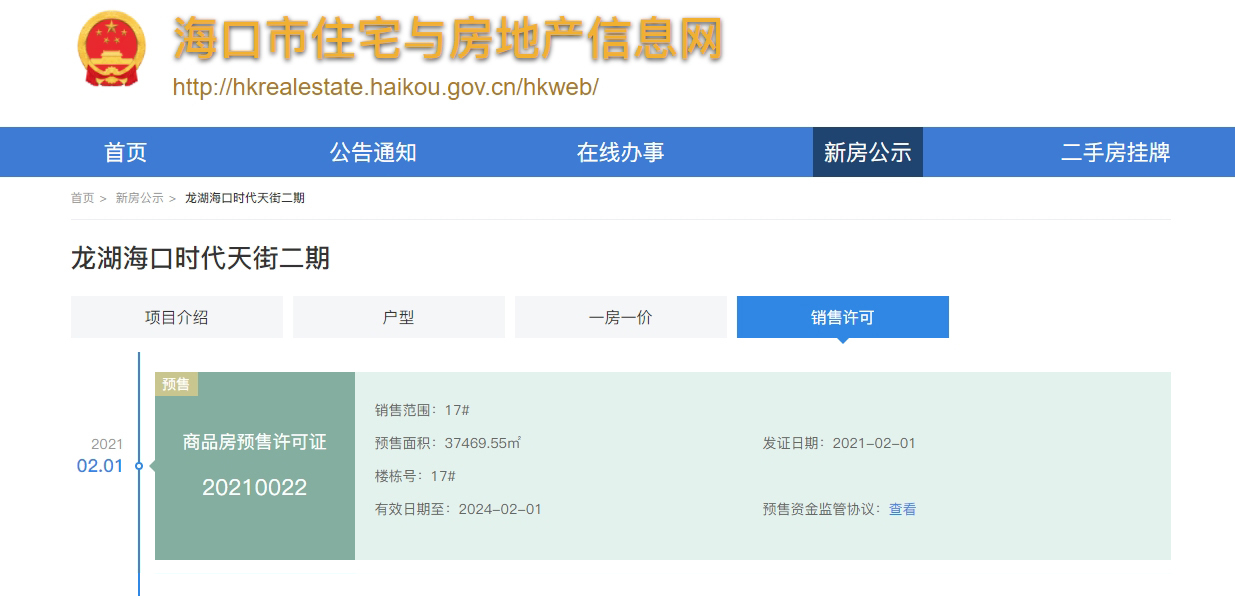This screenshot has height=596, width=1235.
Task: Select 新房公示 navigation item
Action: point(868,152)
